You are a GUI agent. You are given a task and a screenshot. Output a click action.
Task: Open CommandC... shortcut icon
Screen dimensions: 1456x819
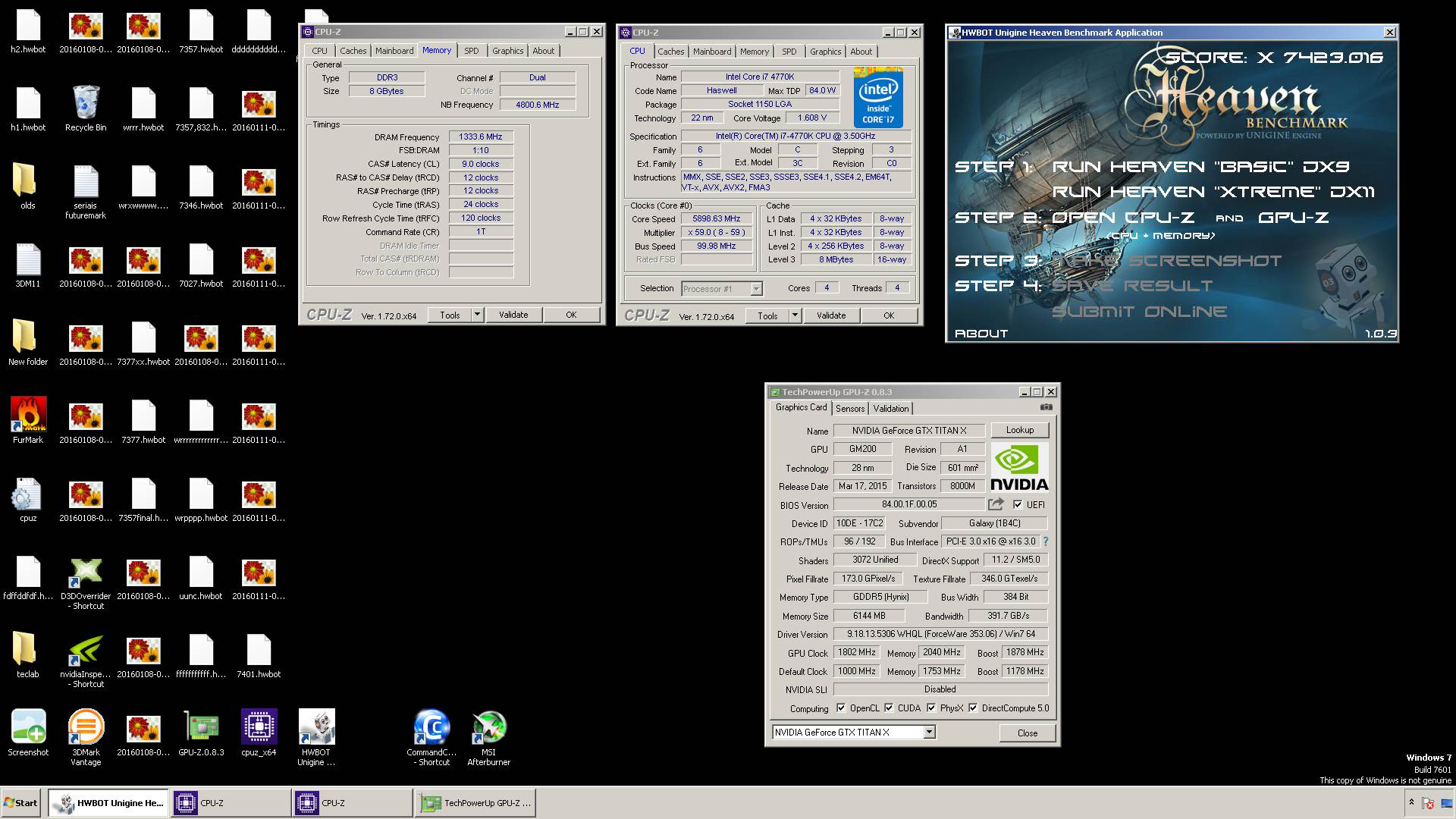point(431,737)
